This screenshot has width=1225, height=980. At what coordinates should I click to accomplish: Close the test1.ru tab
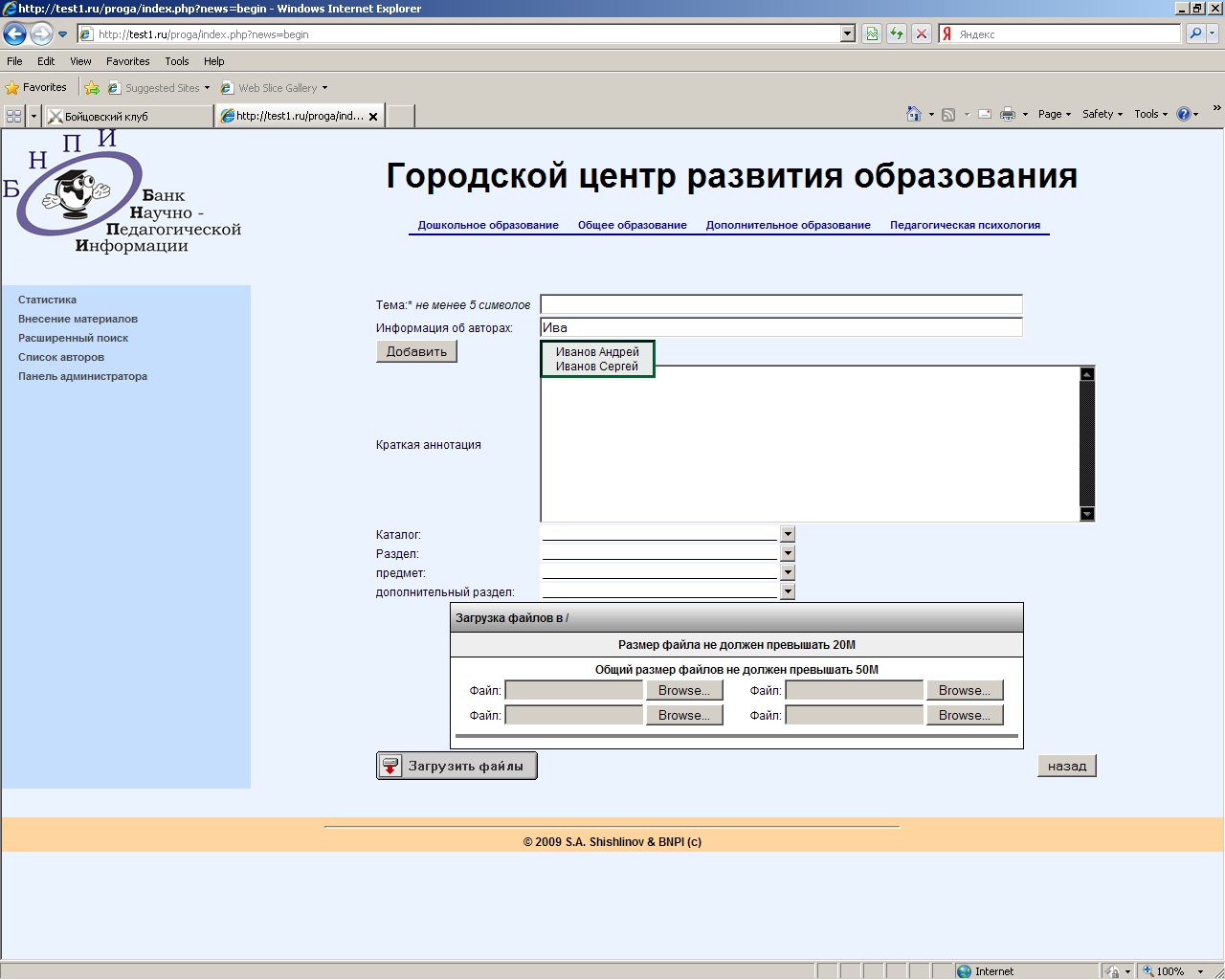[373, 117]
